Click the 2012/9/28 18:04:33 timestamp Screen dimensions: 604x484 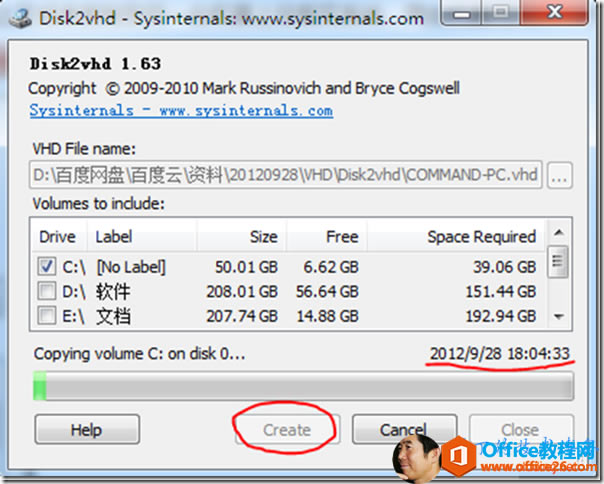pyautogui.click(x=500, y=353)
